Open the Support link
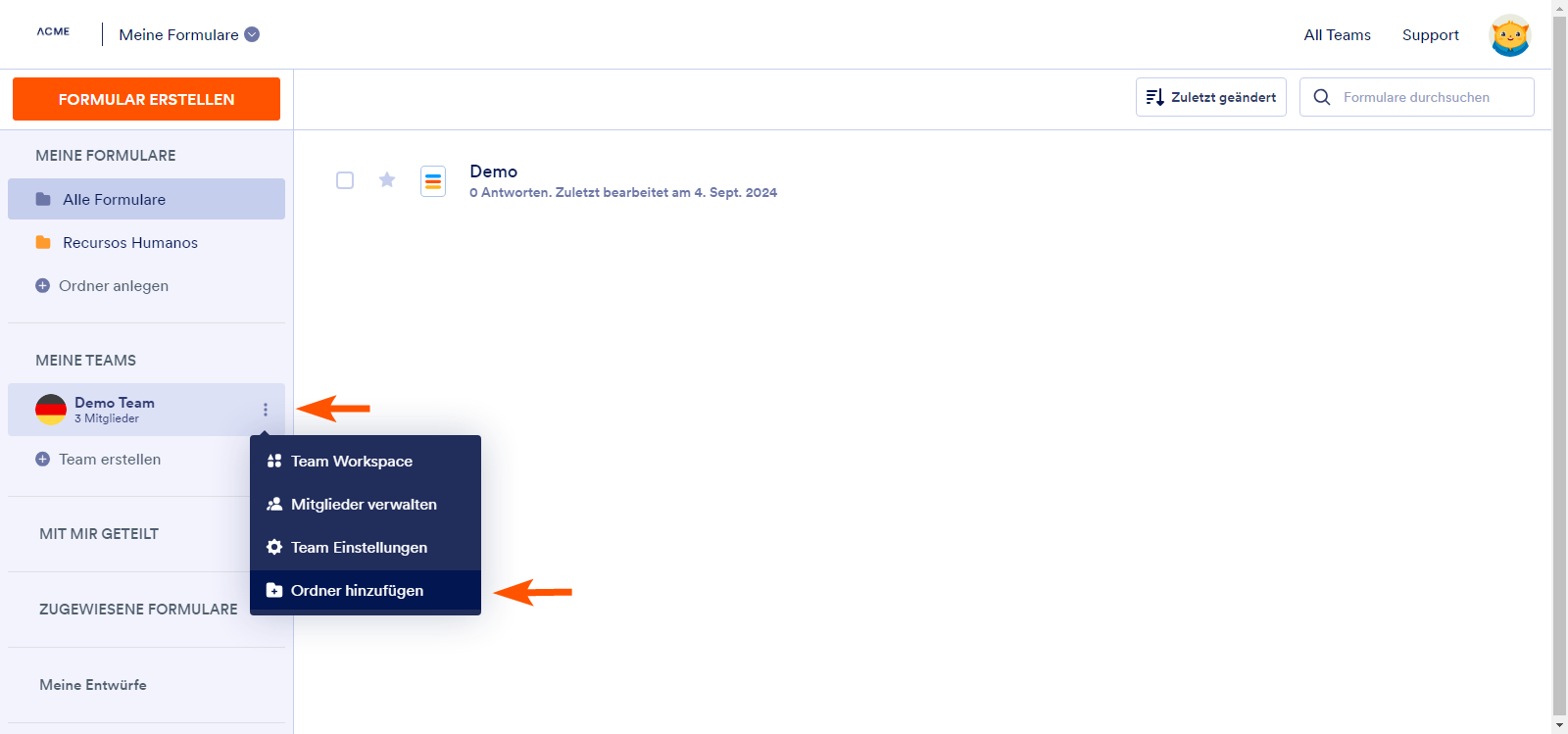The height and width of the screenshot is (734, 1568). [x=1430, y=35]
